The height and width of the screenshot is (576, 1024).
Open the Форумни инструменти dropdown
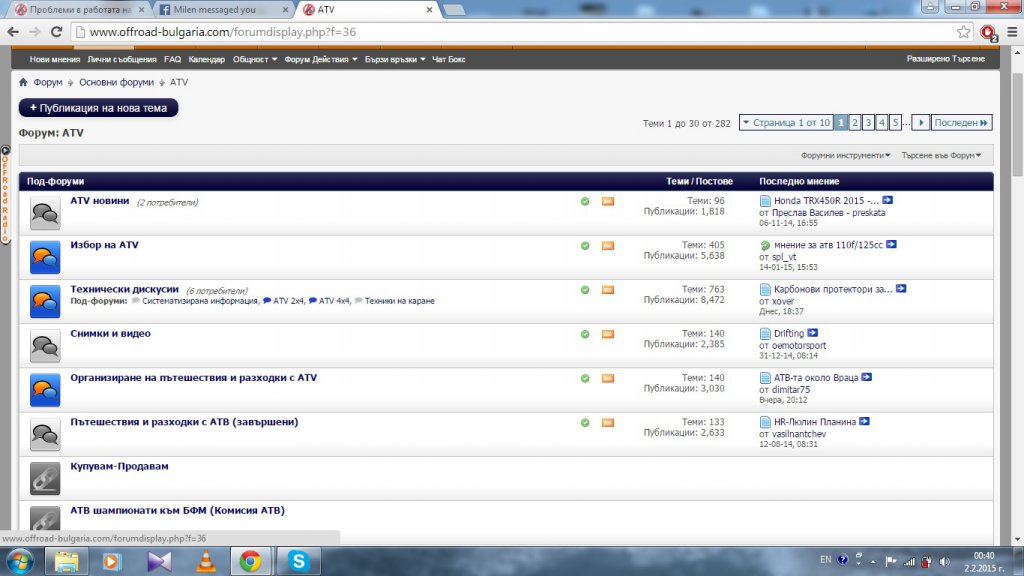(x=846, y=155)
